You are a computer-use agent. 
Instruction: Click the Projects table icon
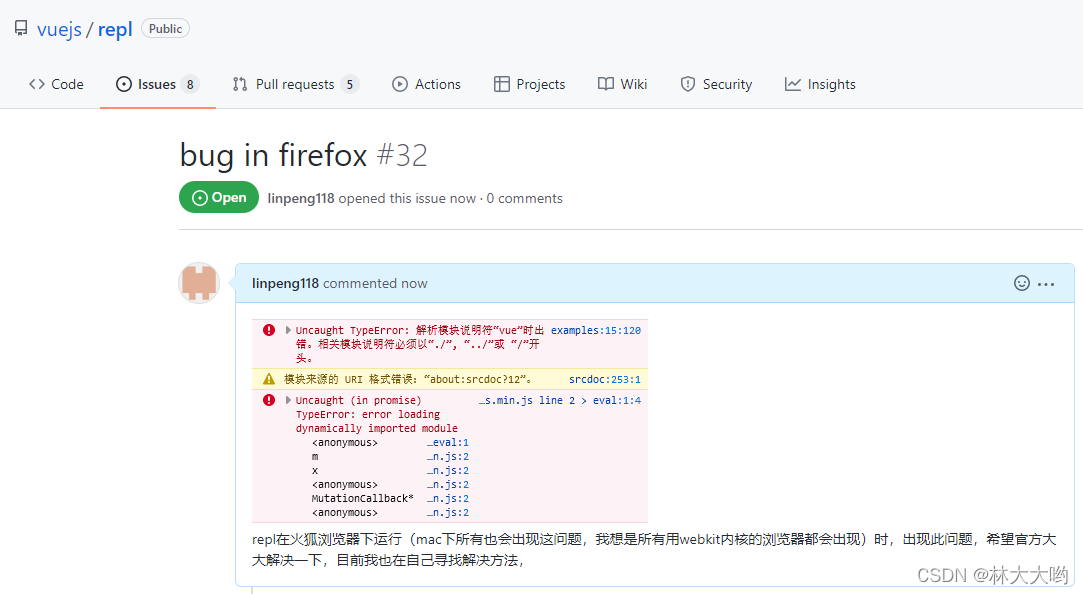[x=501, y=84]
